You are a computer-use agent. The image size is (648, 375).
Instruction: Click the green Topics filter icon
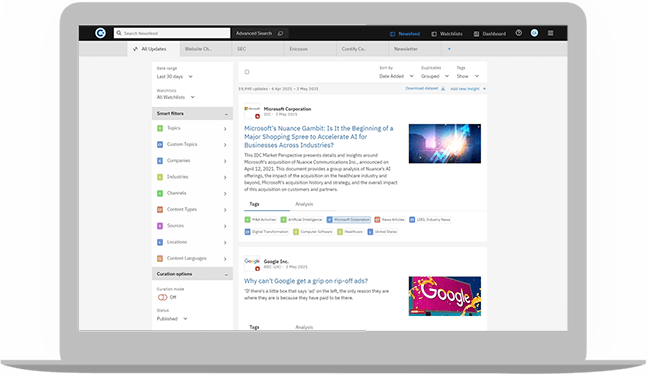point(160,129)
